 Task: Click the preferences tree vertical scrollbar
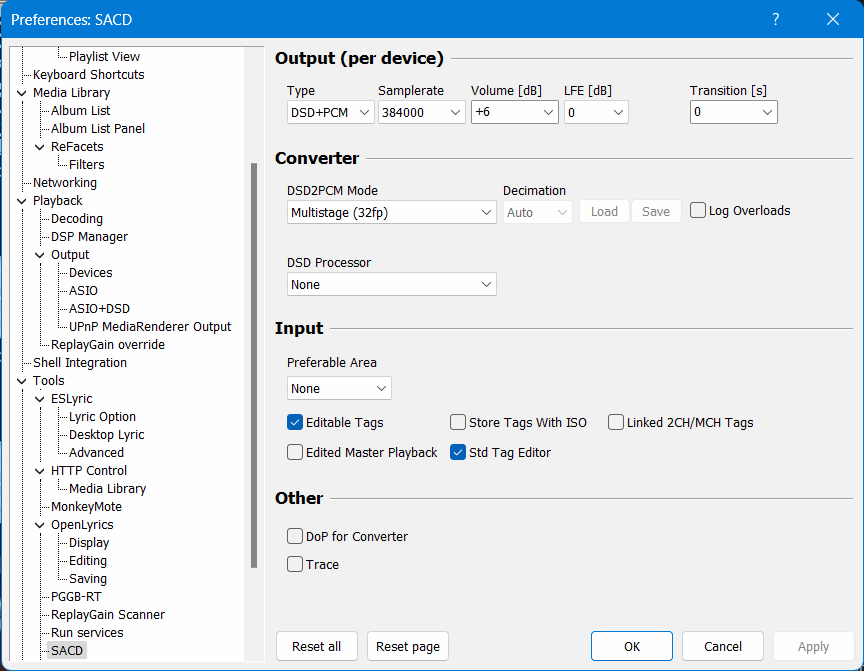[x=254, y=365]
